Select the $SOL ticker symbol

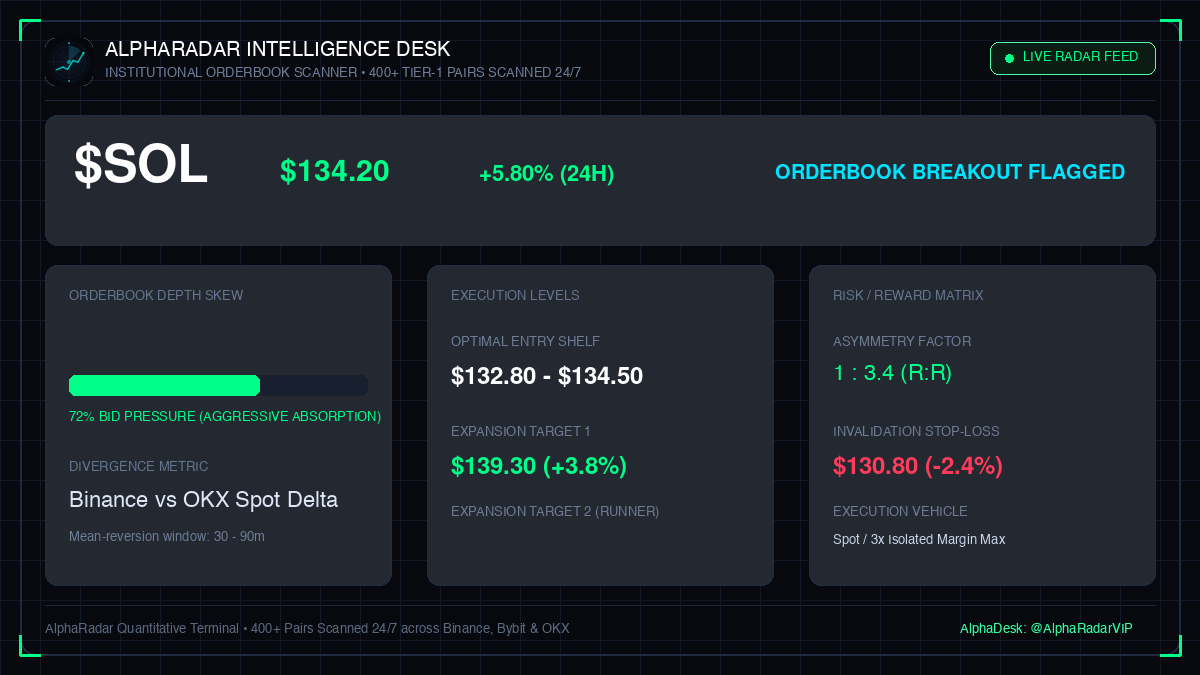click(x=141, y=165)
